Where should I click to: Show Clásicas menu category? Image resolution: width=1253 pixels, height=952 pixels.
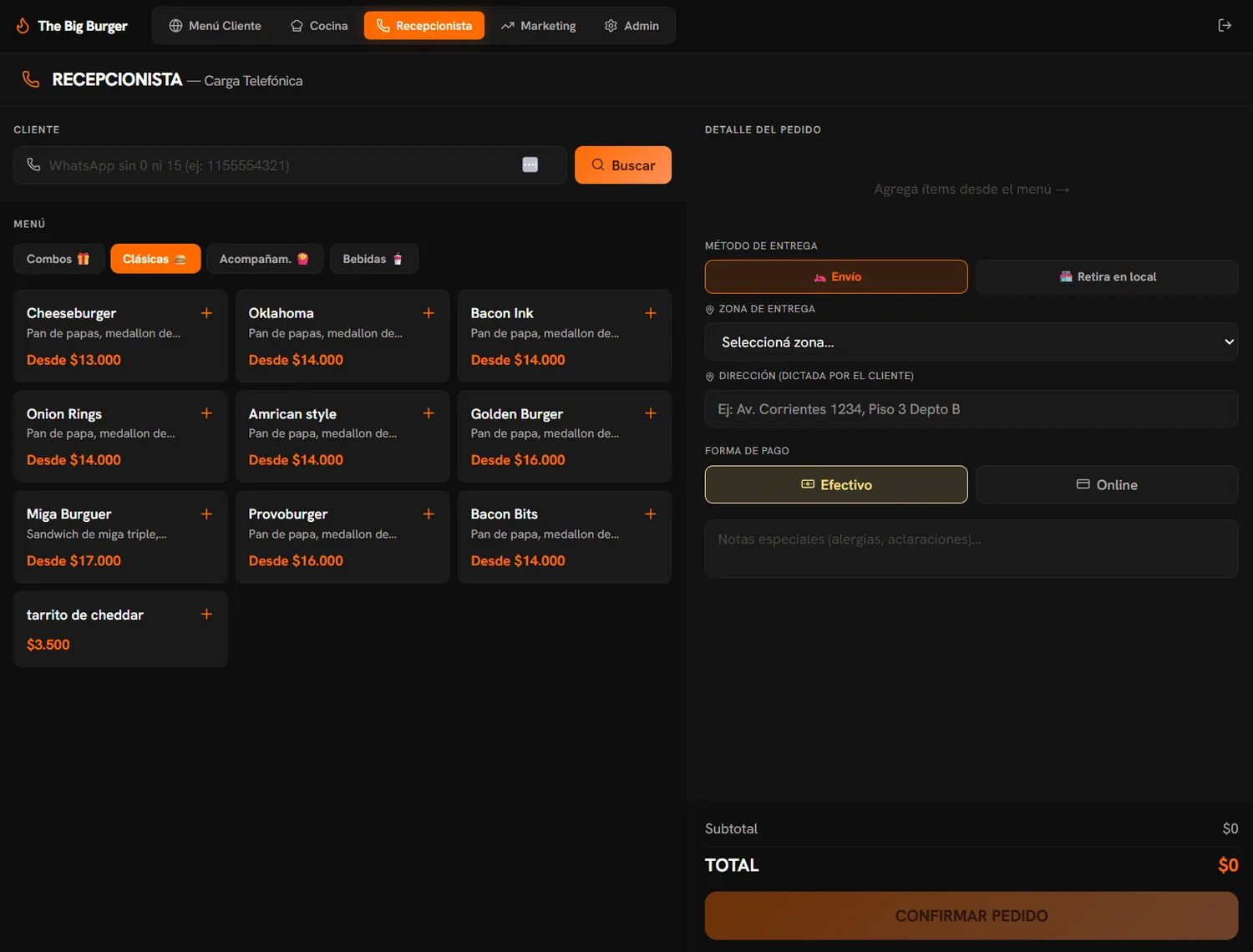[155, 259]
